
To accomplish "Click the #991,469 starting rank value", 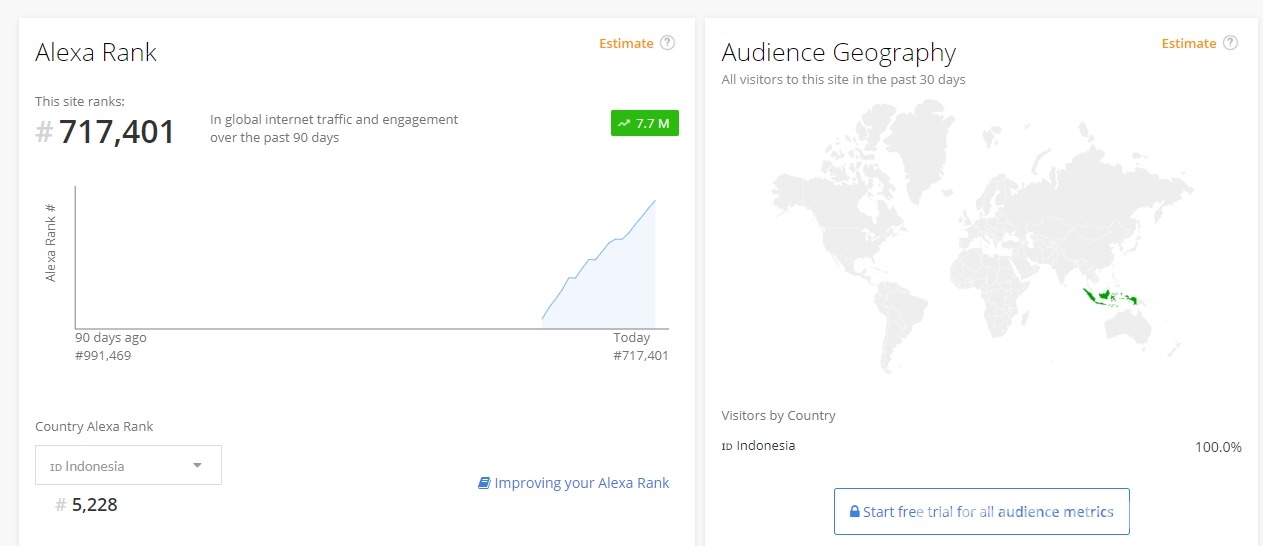I will (x=103, y=356).
